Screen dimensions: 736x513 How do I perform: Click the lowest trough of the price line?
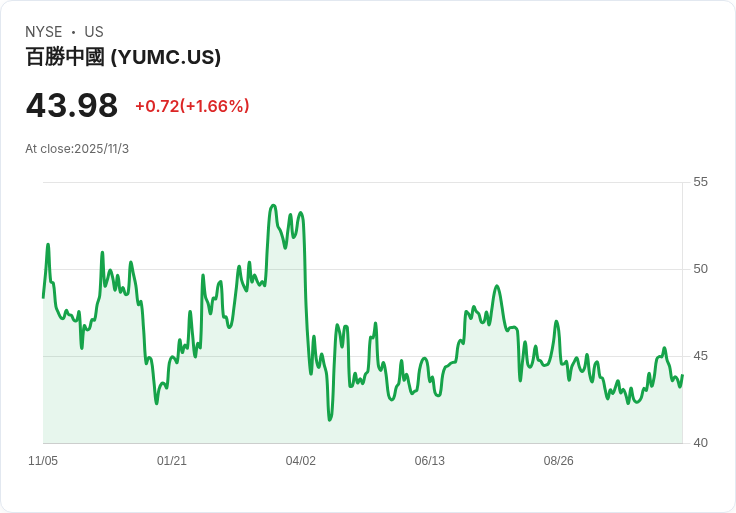(x=330, y=420)
